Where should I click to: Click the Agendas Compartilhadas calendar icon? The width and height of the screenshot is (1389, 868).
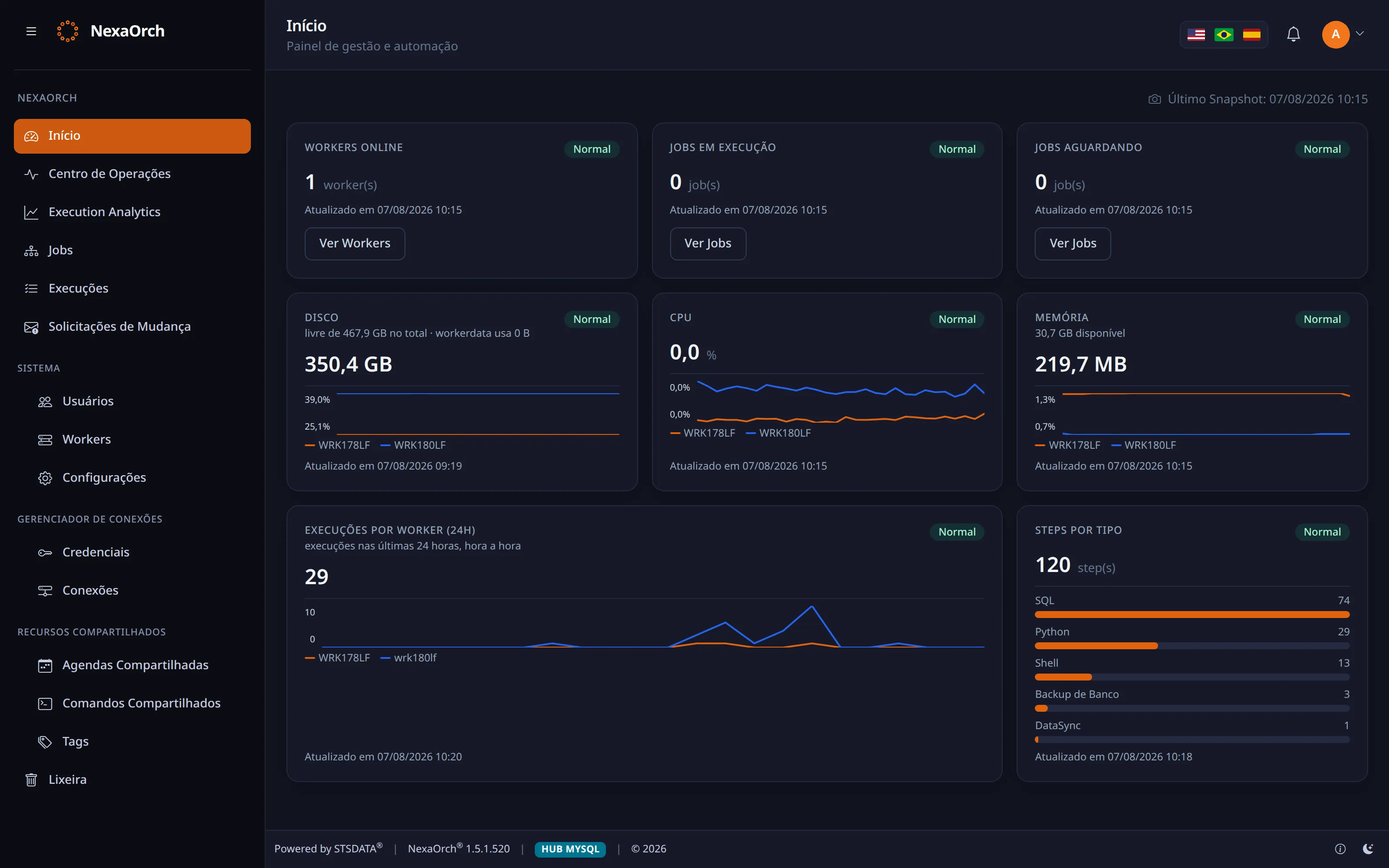45,665
